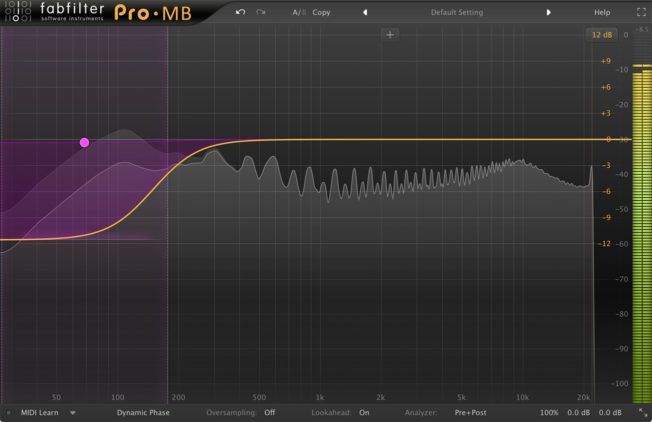Open the Default Setting preset menu

tap(457, 12)
